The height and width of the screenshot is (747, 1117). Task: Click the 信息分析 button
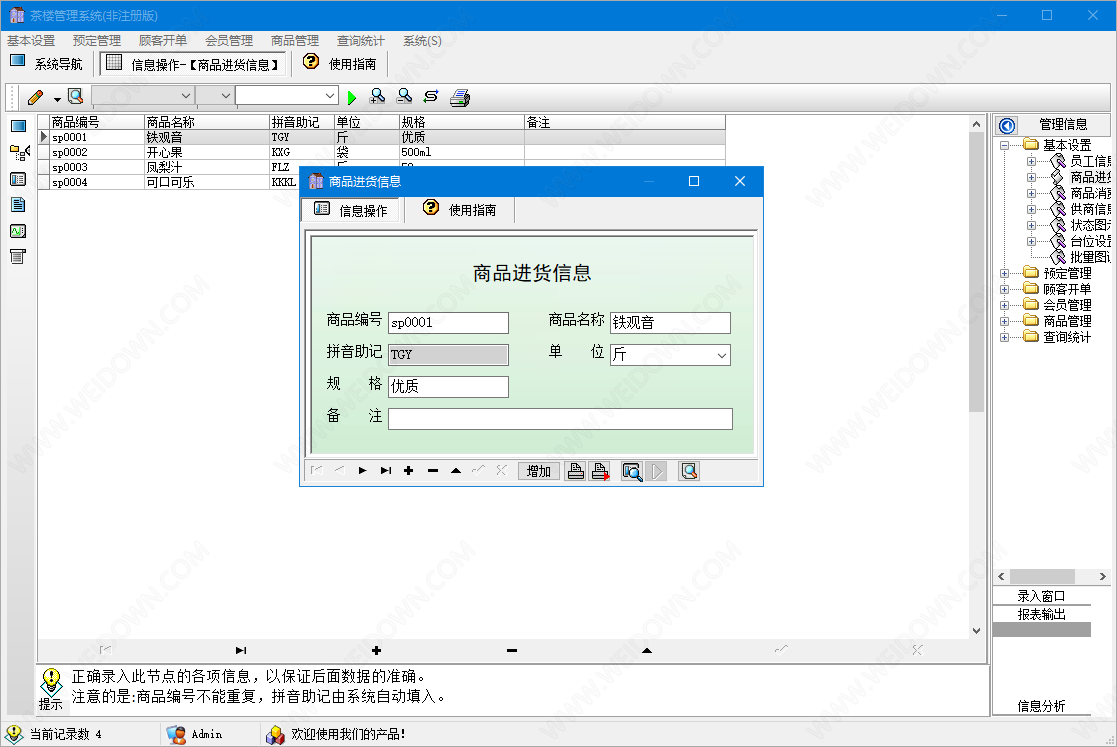pyautogui.click(x=1041, y=706)
